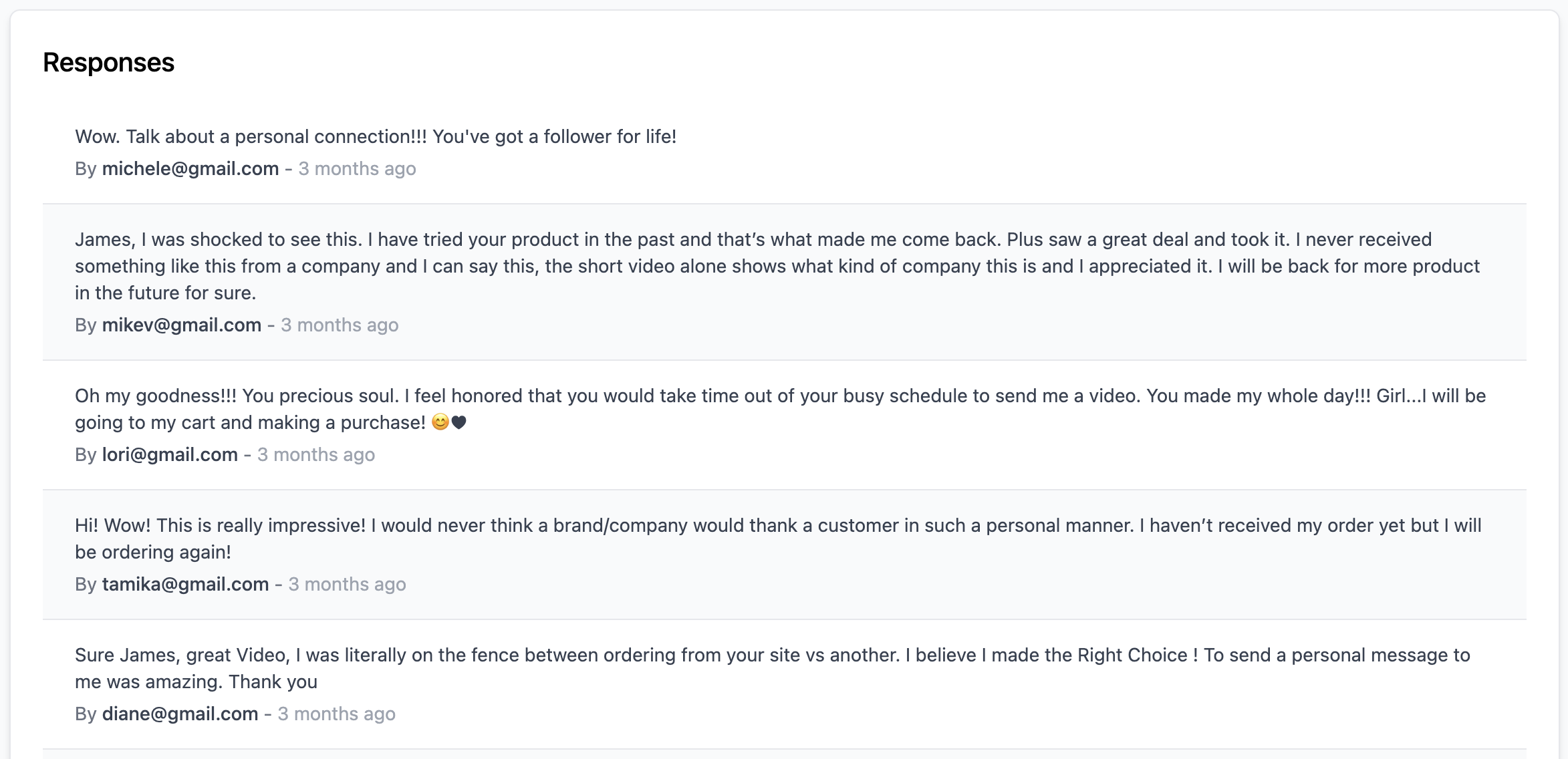Open diane@gmail.com author link
The image size is (1568, 759).
[x=180, y=714]
